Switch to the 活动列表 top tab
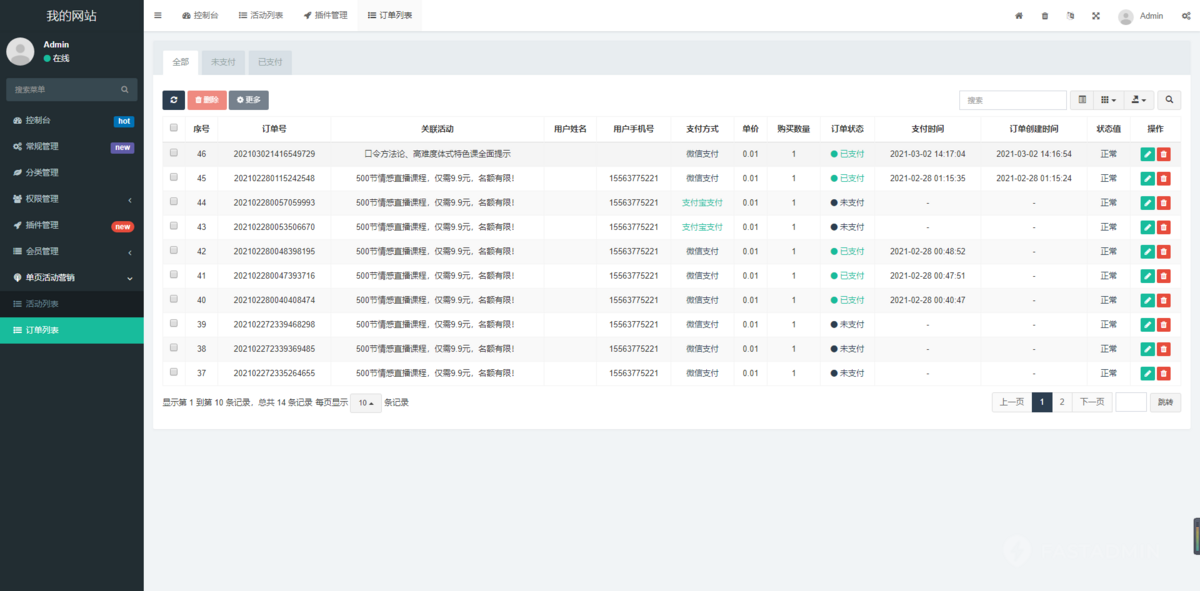The image size is (1200, 591). pyautogui.click(x=260, y=16)
